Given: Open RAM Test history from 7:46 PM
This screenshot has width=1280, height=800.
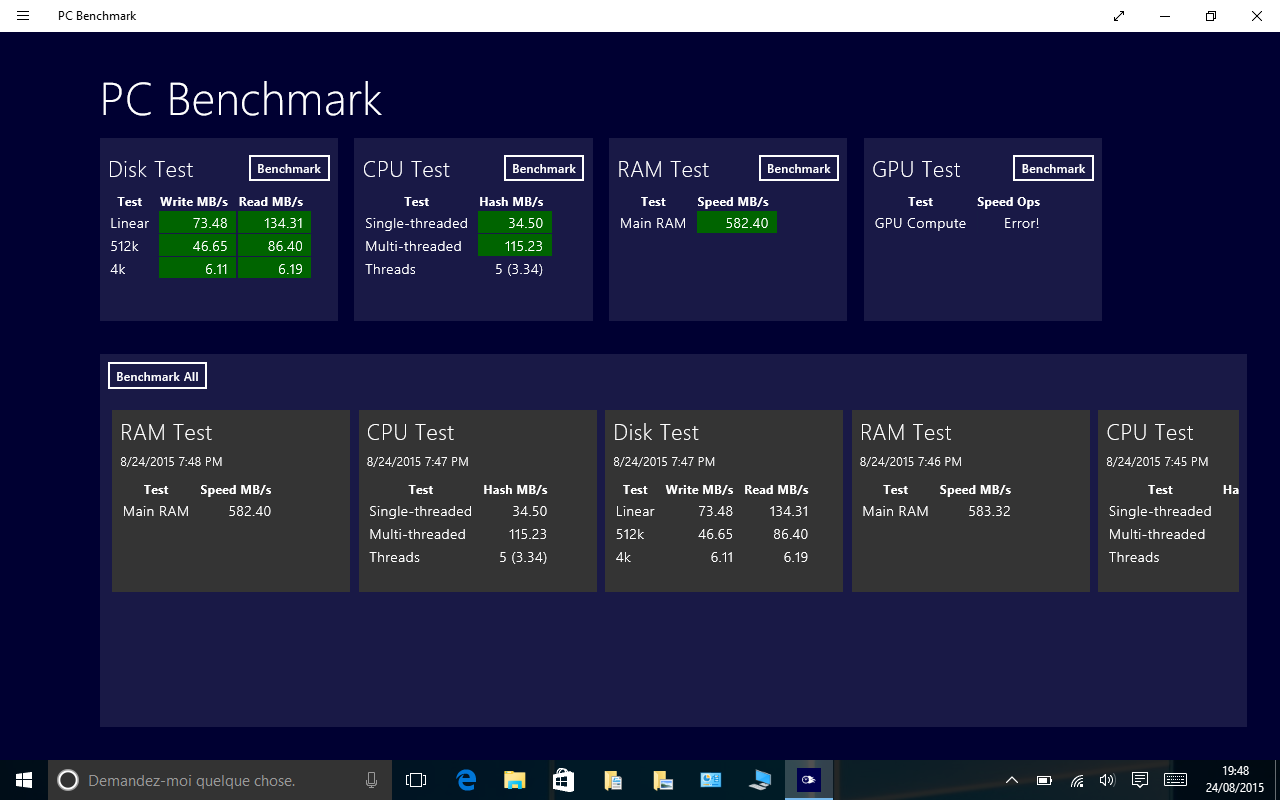Looking at the screenshot, I should coord(971,501).
